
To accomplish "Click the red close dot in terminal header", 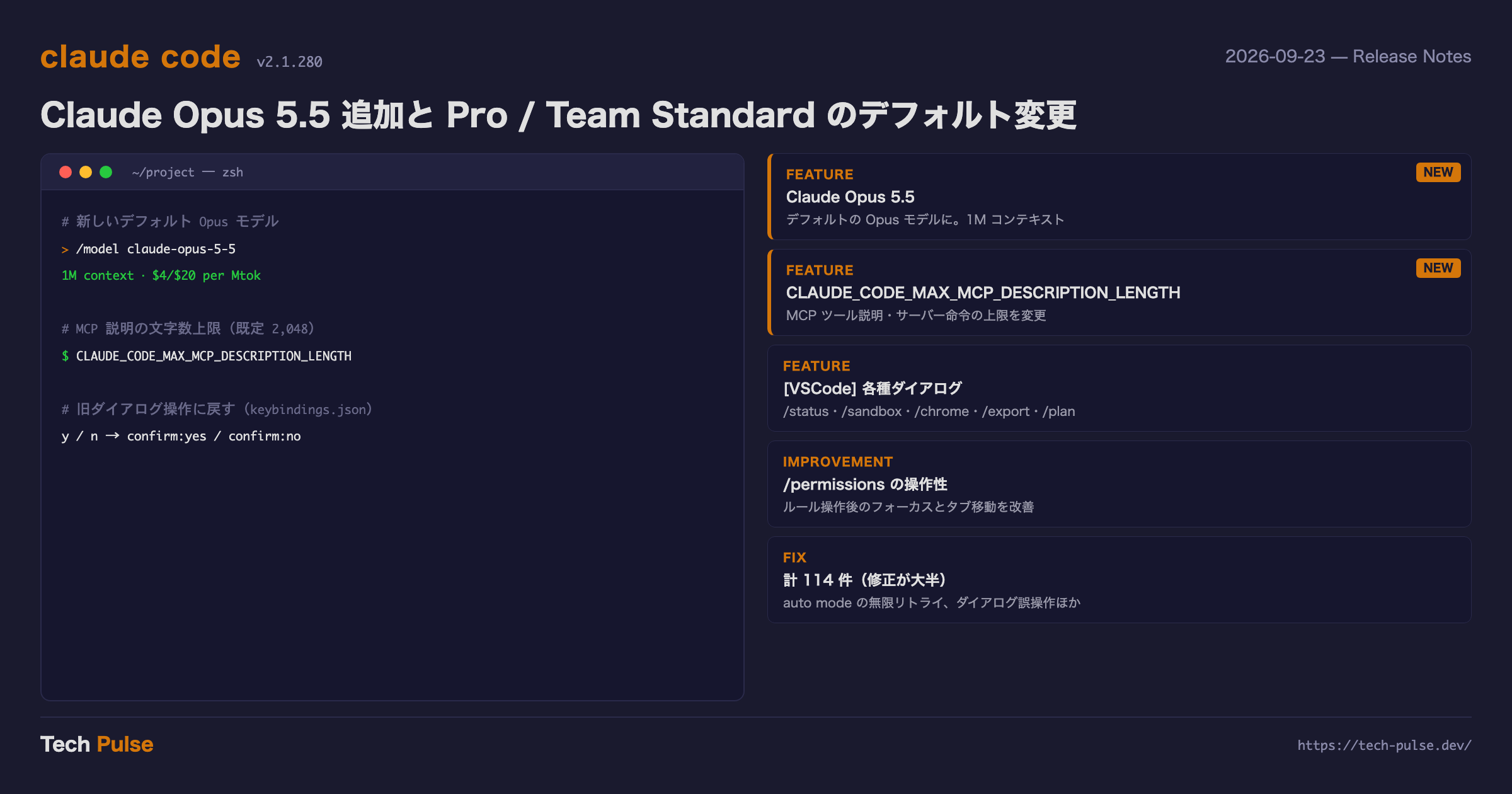I will (x=66, y=172).
